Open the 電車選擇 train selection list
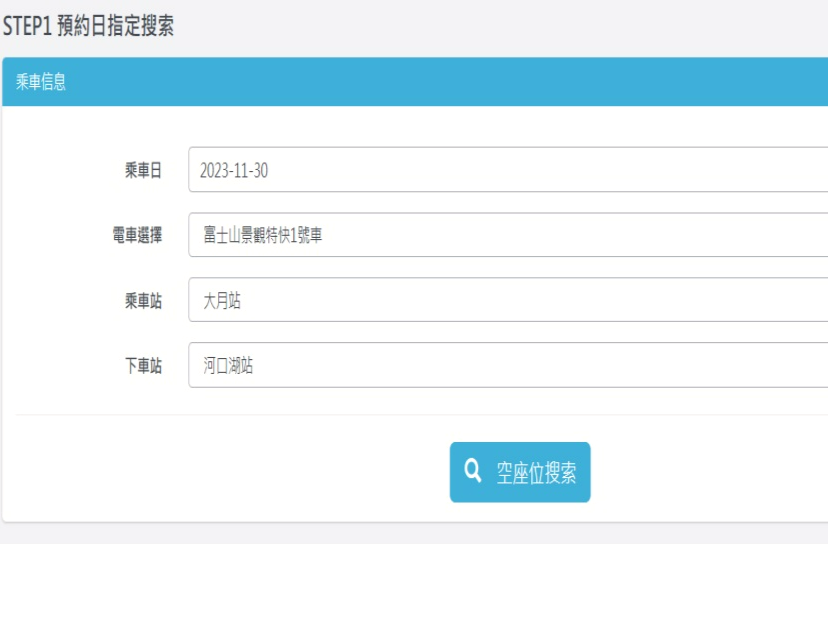This screenshot has width=828, height=621. tap(400, 232)
